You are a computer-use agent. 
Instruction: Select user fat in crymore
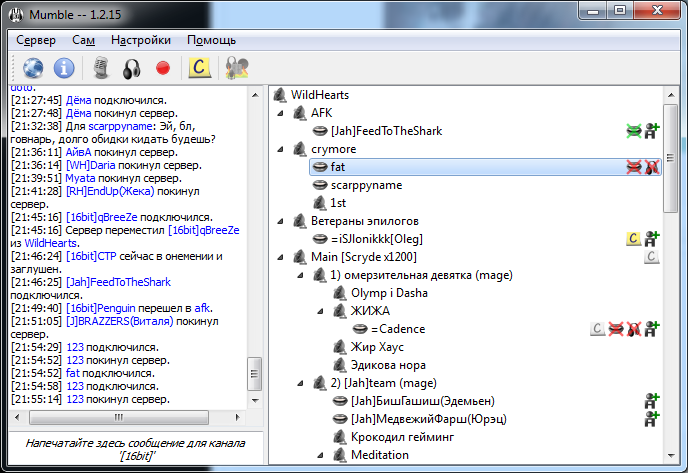pos(485,167)
